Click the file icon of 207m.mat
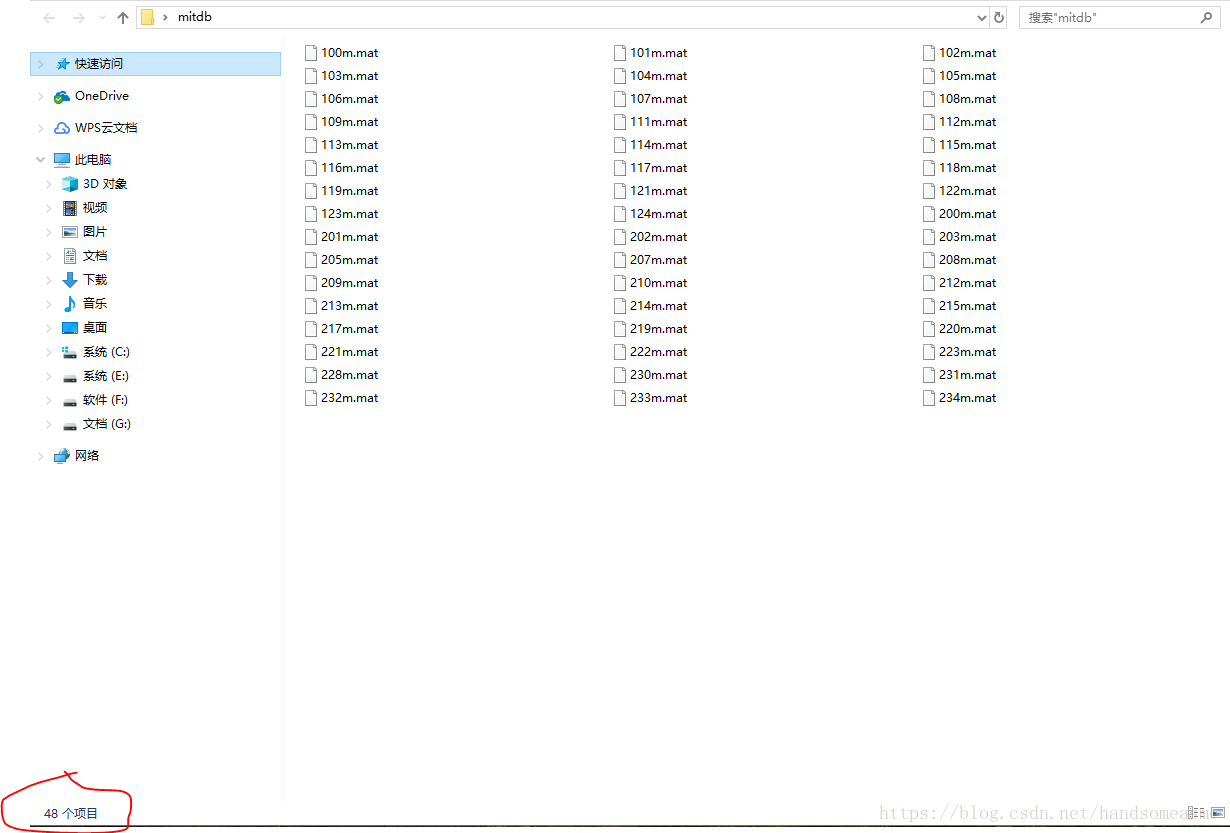1230x833 pixels. pyautogui.click(x=620, y=260)
